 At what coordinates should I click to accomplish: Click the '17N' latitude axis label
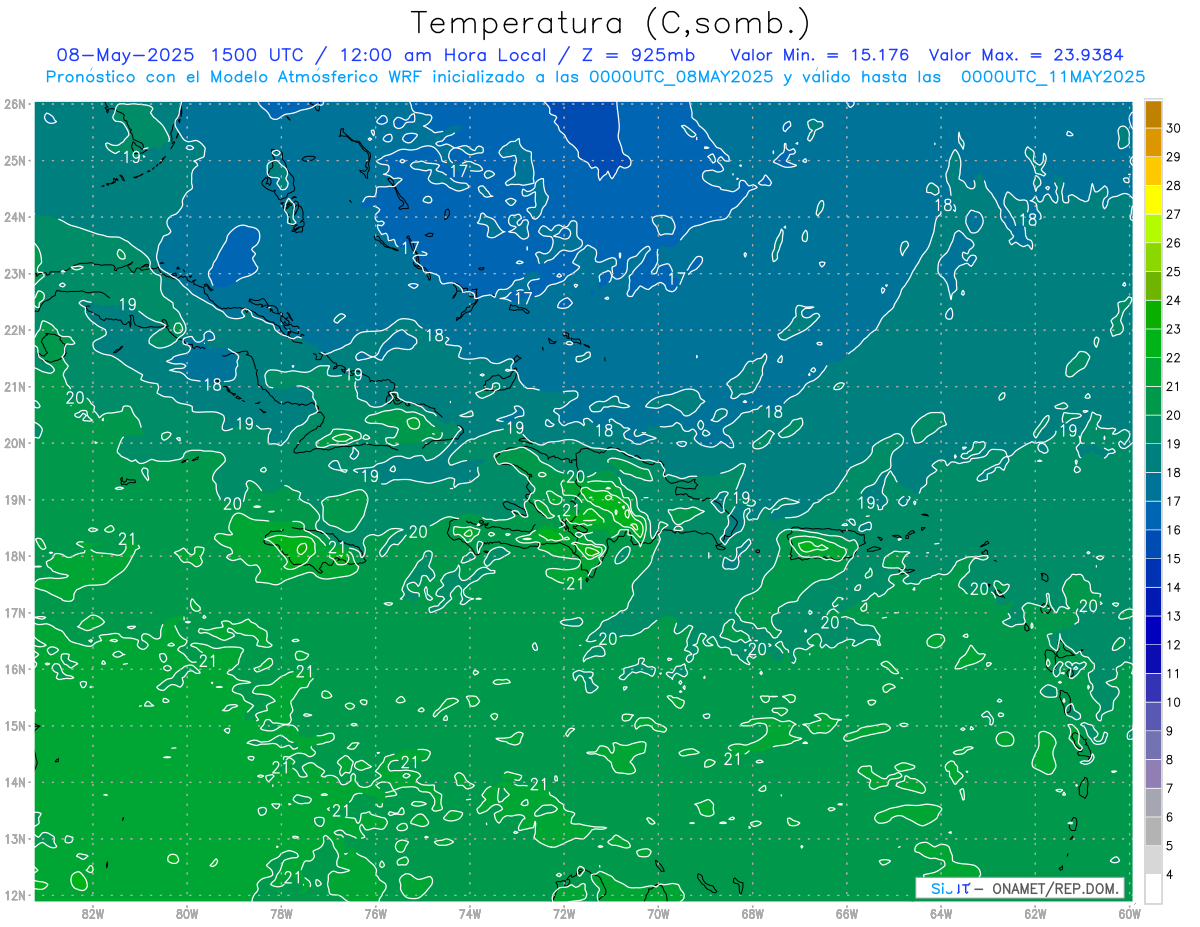click(x=15, y=612)
